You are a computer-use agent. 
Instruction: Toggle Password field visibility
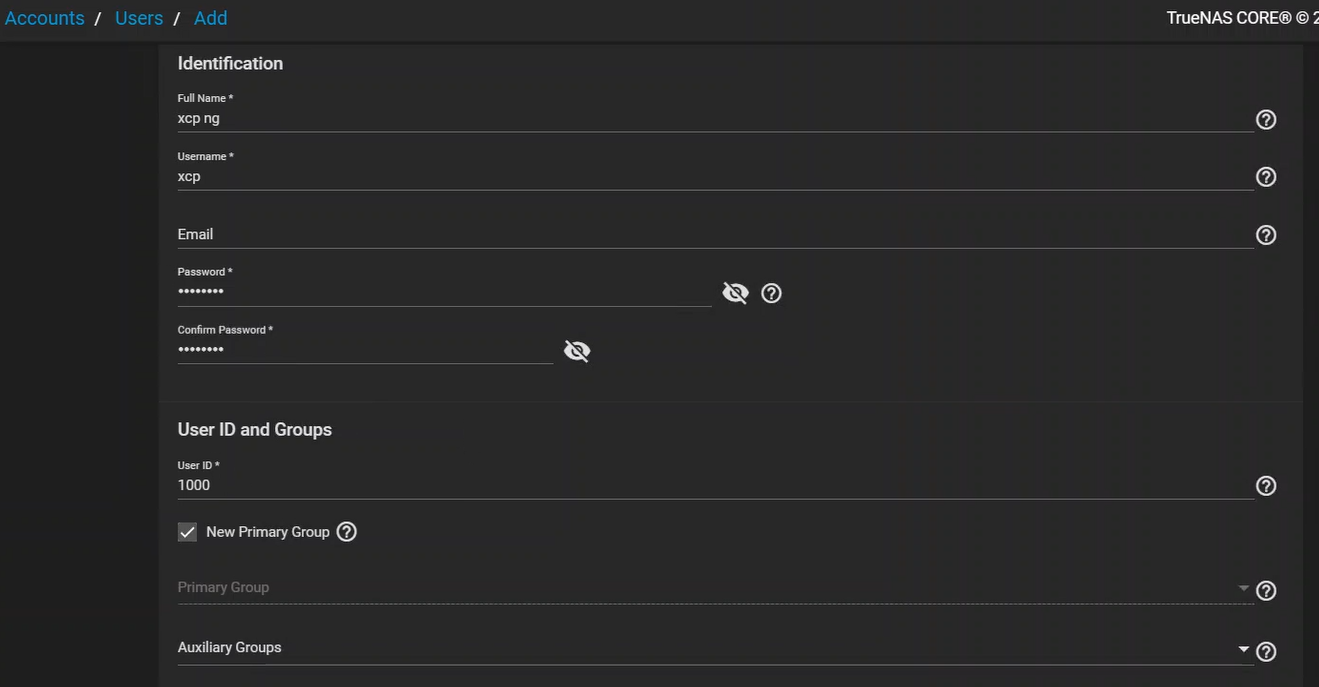735,293
